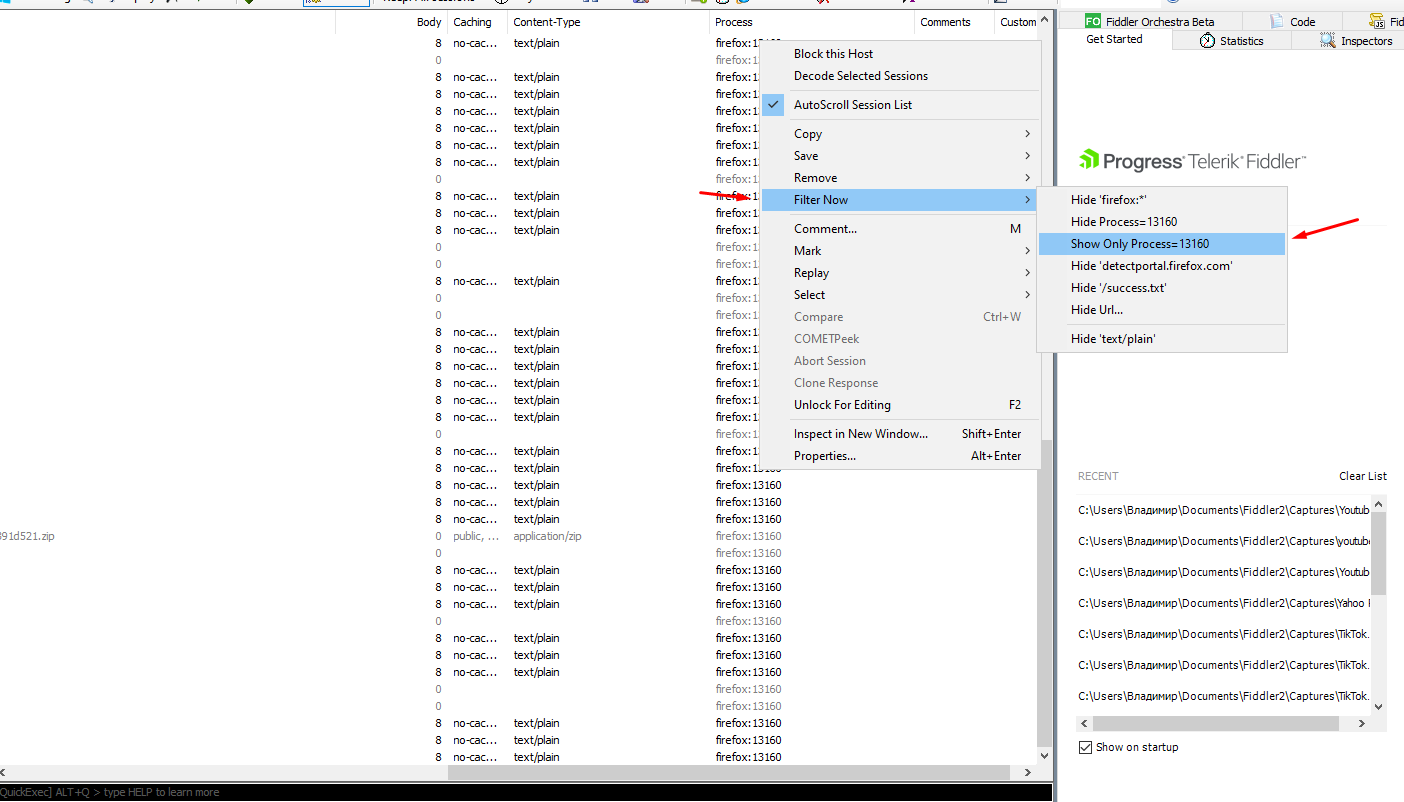The image size is (1404, 802).
Task: Toggle the AutoScroll Session List checkmark
Action: 773,105
